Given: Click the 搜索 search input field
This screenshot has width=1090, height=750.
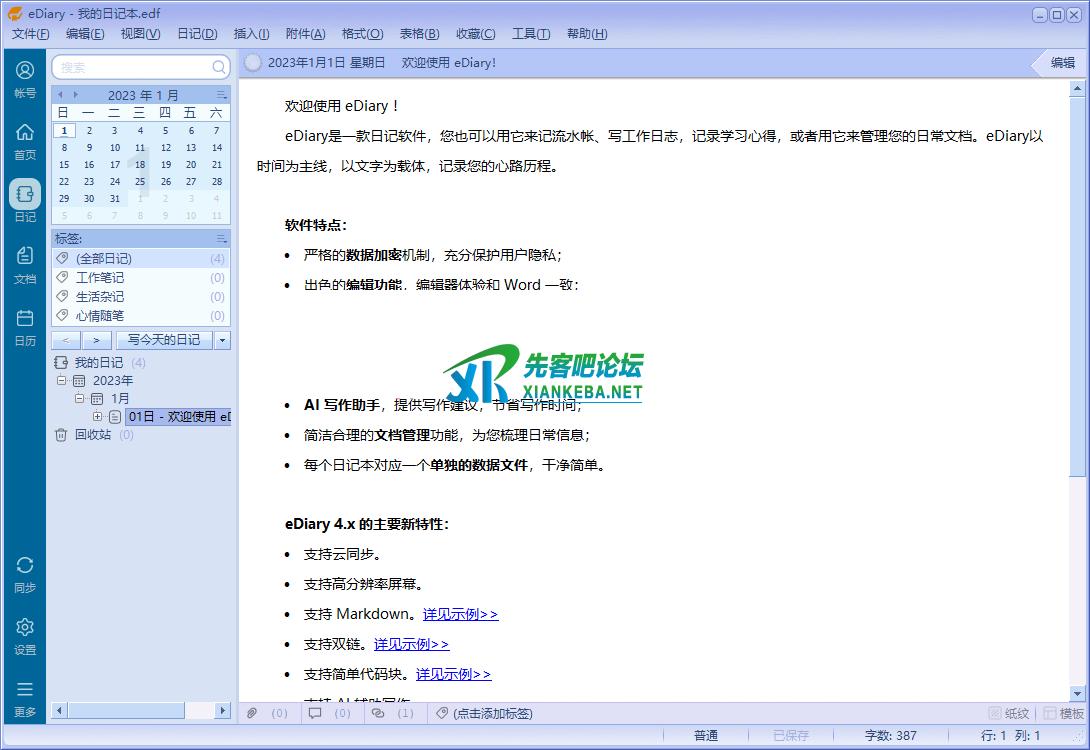Looking at the screenshot, I should click(x=134, y=67).
